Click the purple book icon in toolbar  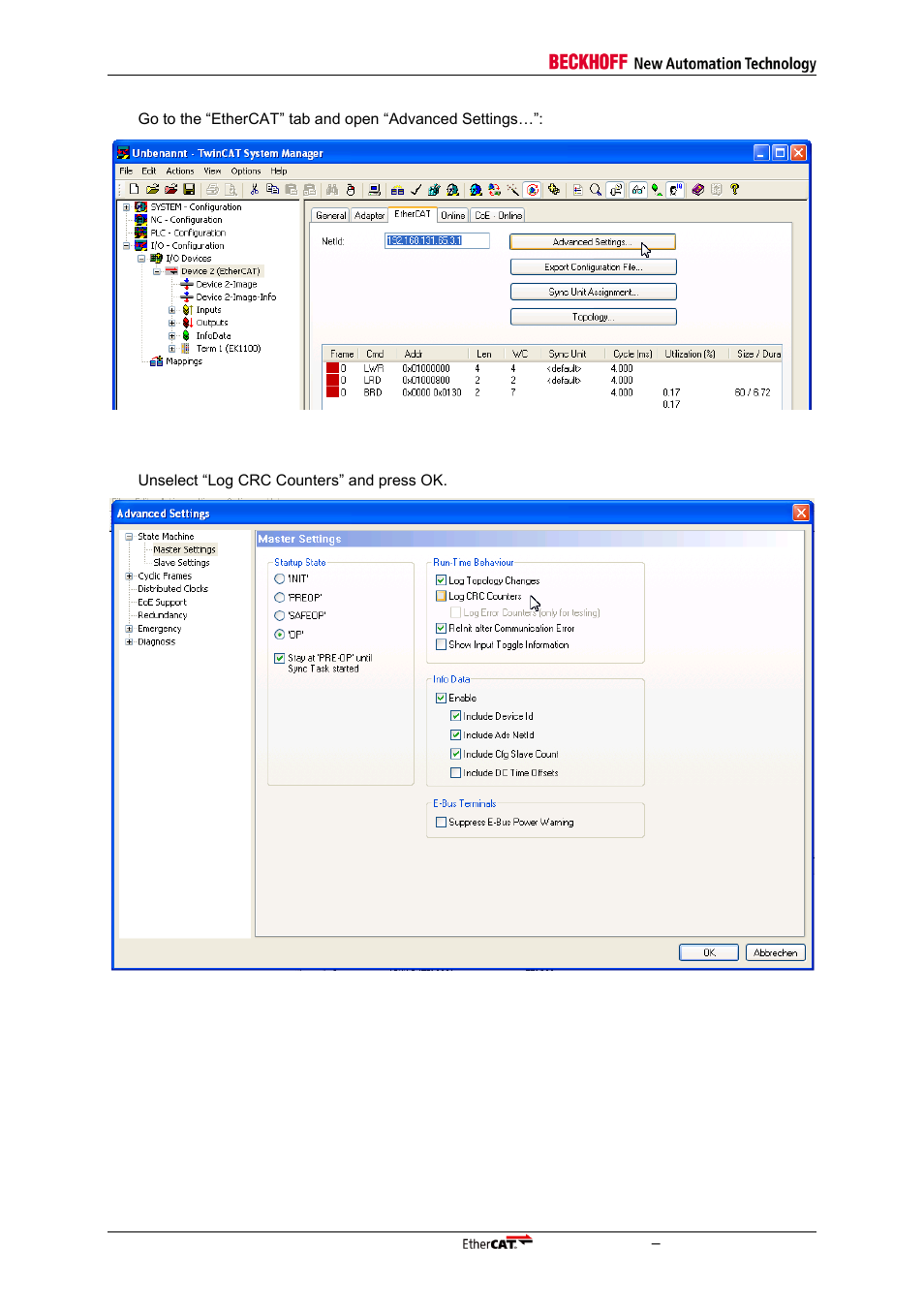pyautogui.click(x=697, y=190)
